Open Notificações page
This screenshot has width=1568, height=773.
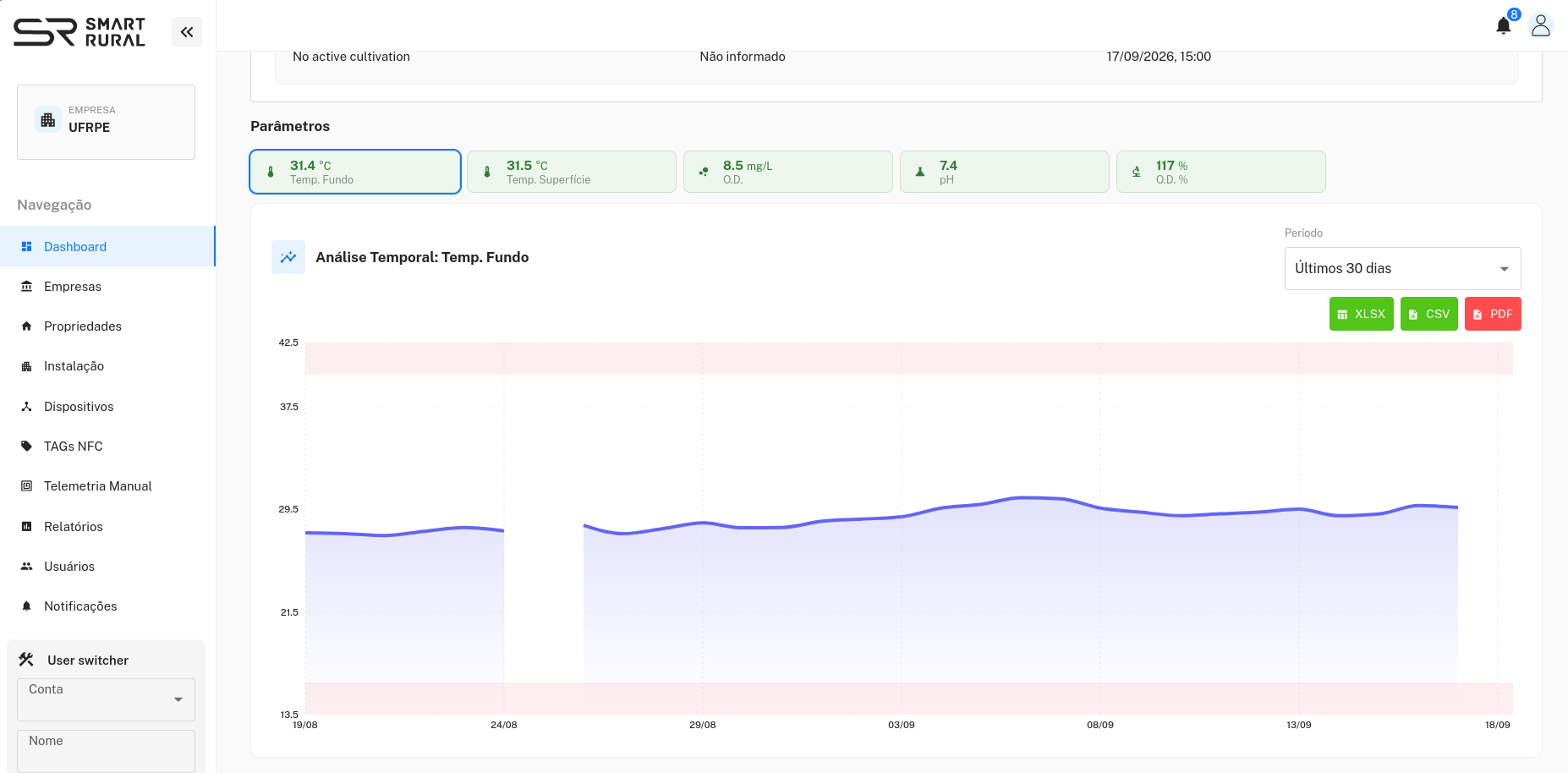click(107, 606)
